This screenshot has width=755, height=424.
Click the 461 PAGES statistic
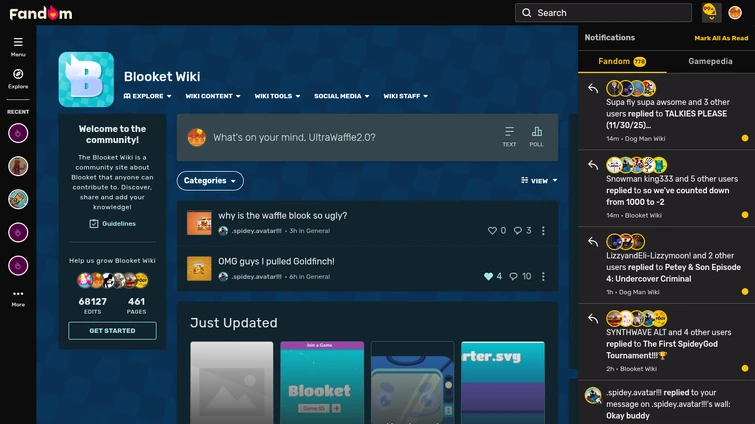point(136,306)
